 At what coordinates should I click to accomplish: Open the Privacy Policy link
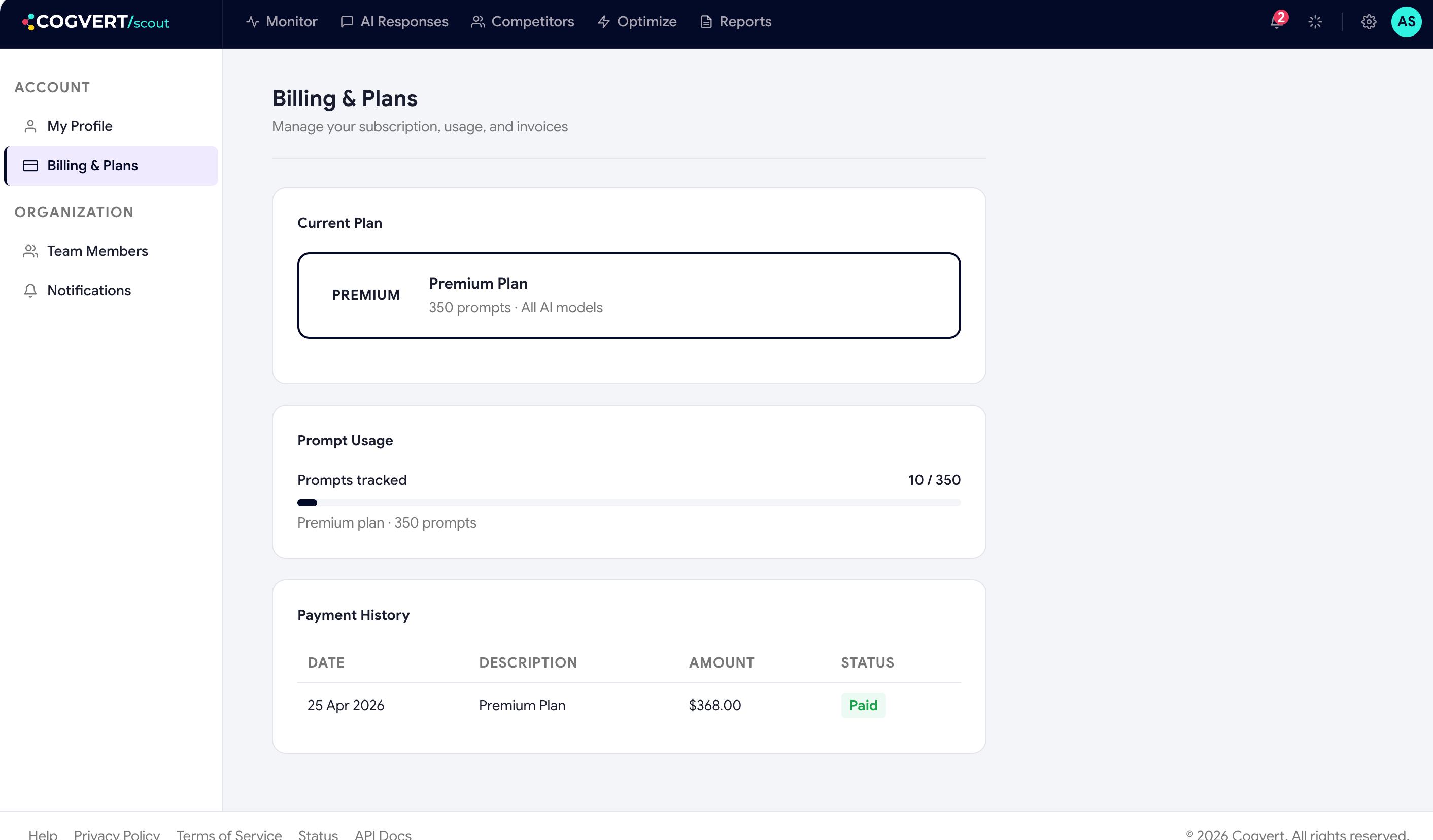117,834
